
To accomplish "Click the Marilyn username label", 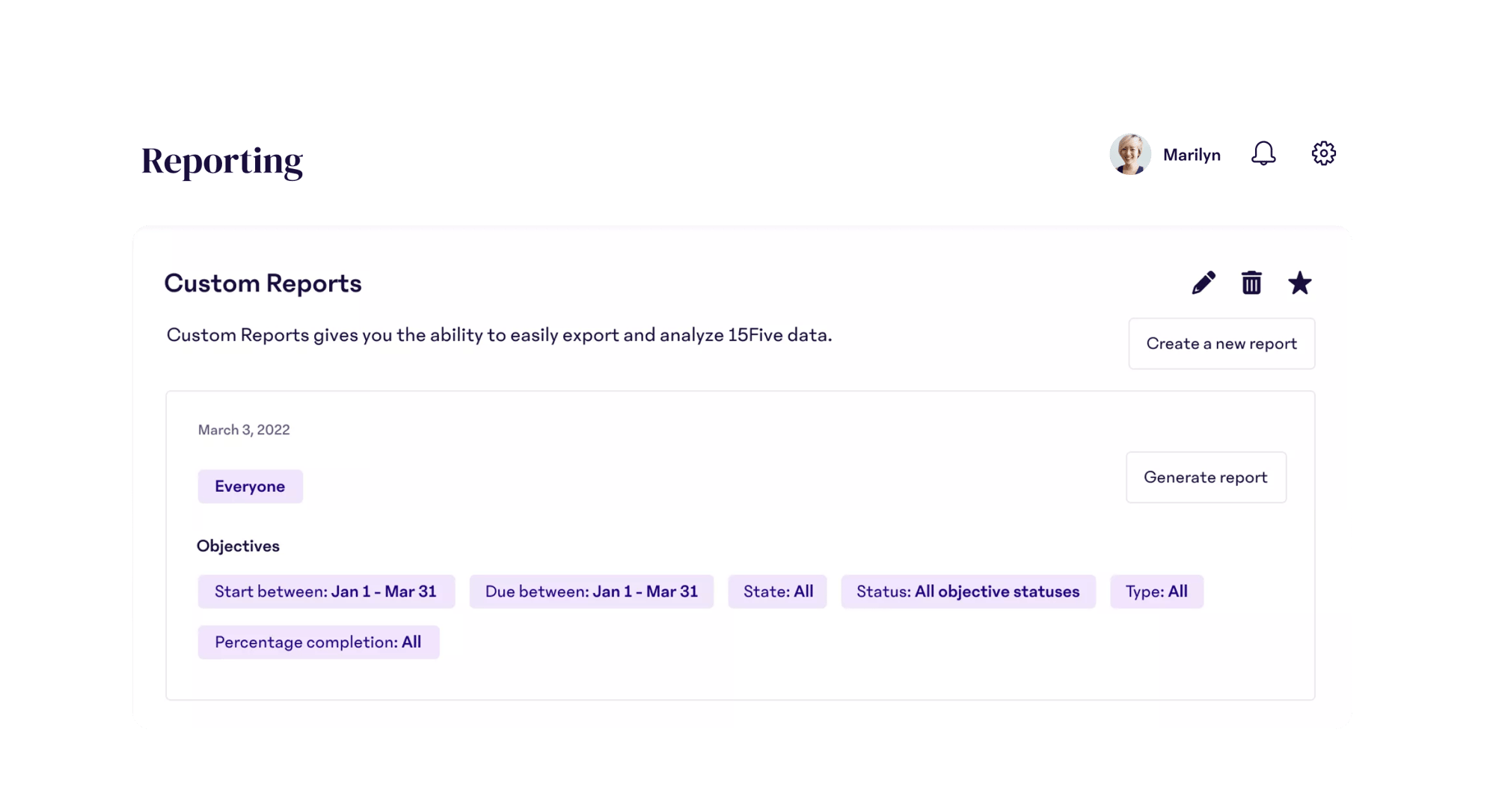I will [x=1192, y=155].
